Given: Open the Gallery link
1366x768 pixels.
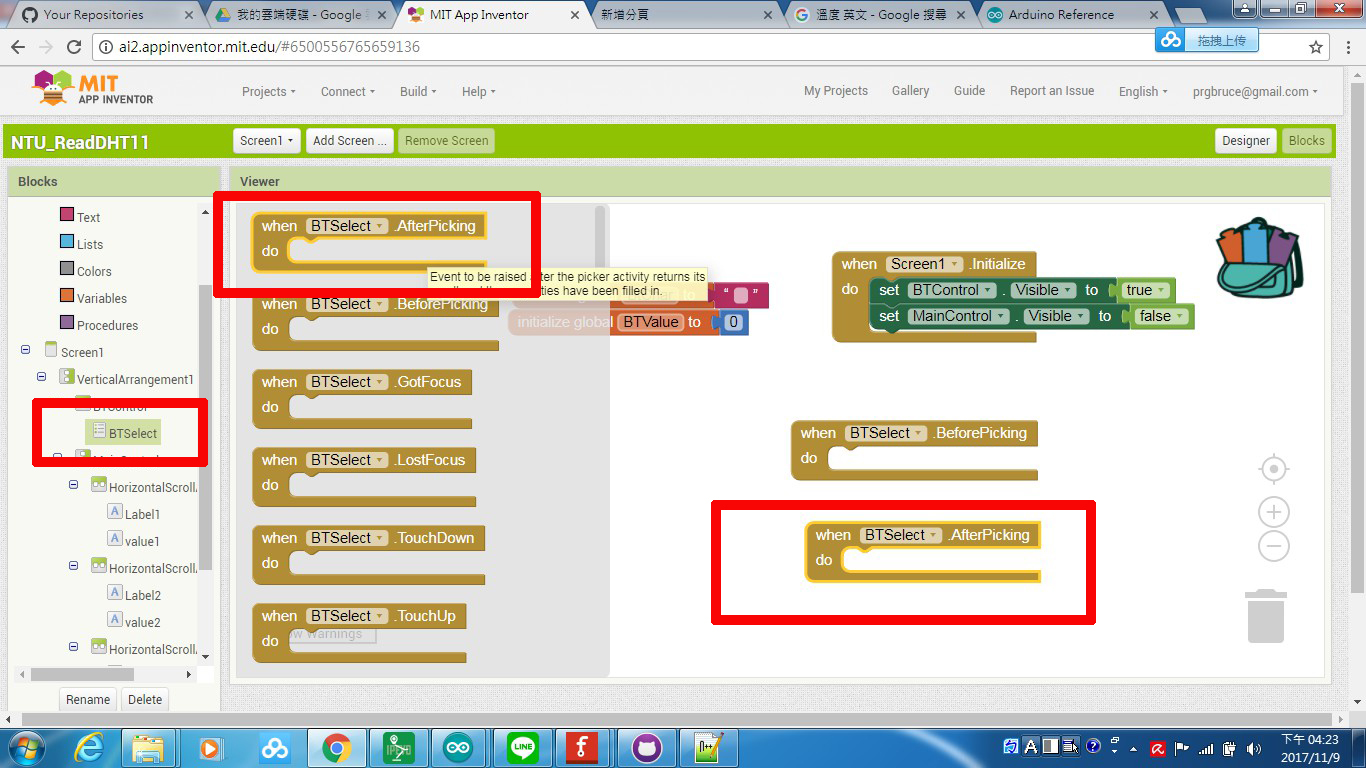Looking at the screenshot, I should 910,90.
